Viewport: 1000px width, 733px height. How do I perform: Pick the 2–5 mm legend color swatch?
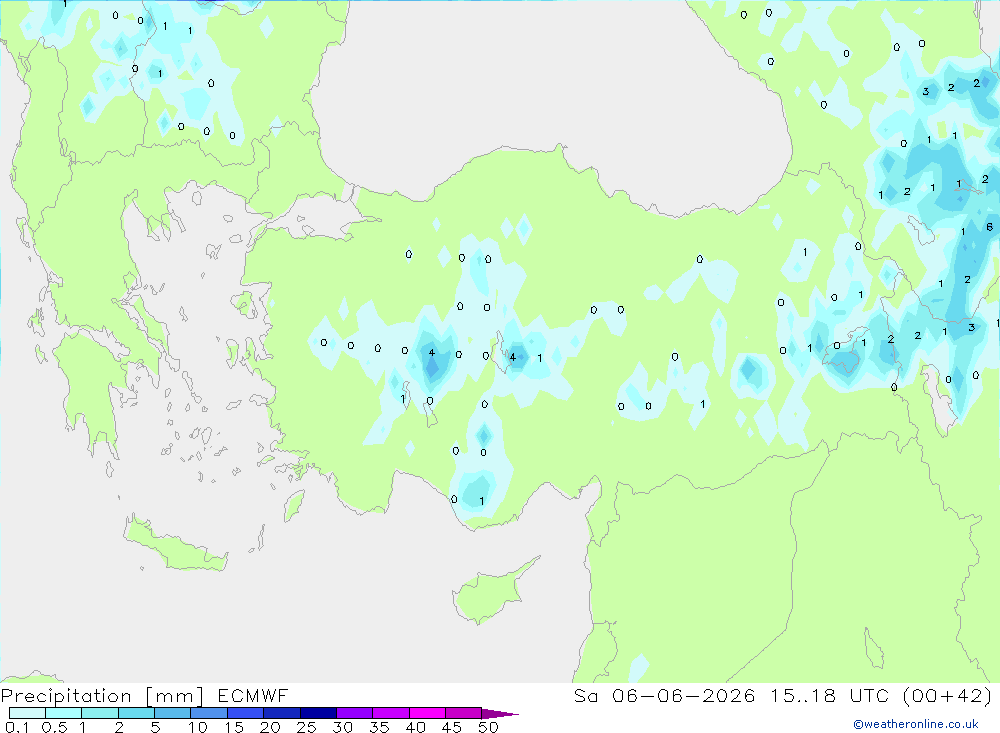click(x=136, y=713)
